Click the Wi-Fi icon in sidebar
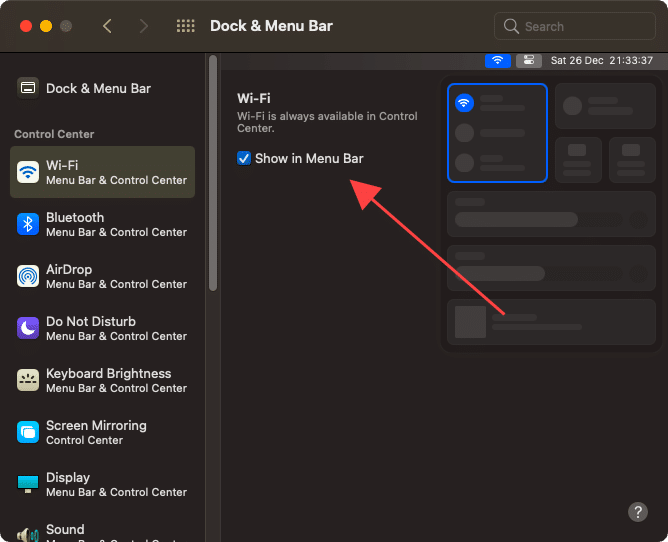This screenshot has width=668, height=542. [28, 172]
